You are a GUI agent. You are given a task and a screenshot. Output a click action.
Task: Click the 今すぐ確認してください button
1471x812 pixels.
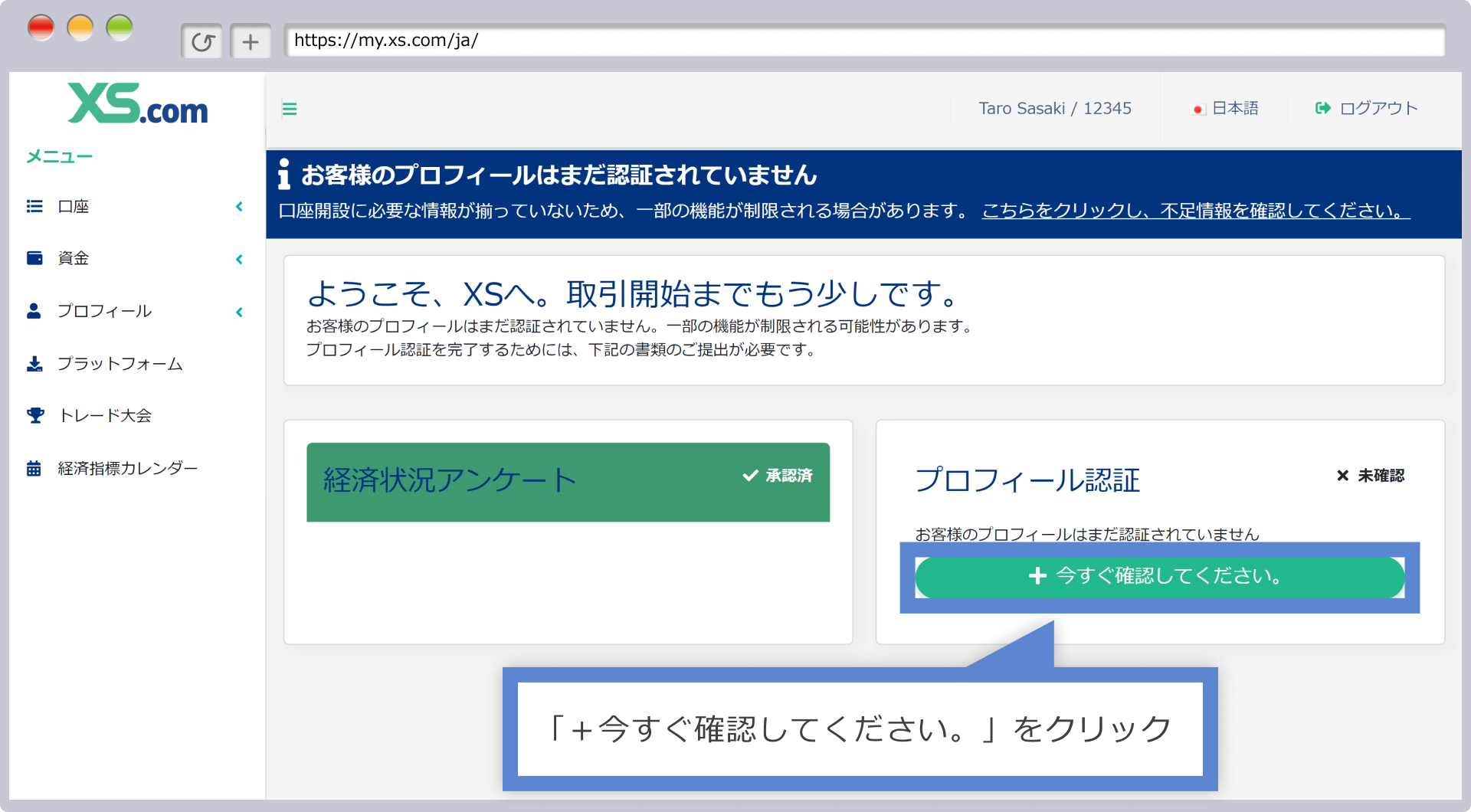[x=1159, y=577]
